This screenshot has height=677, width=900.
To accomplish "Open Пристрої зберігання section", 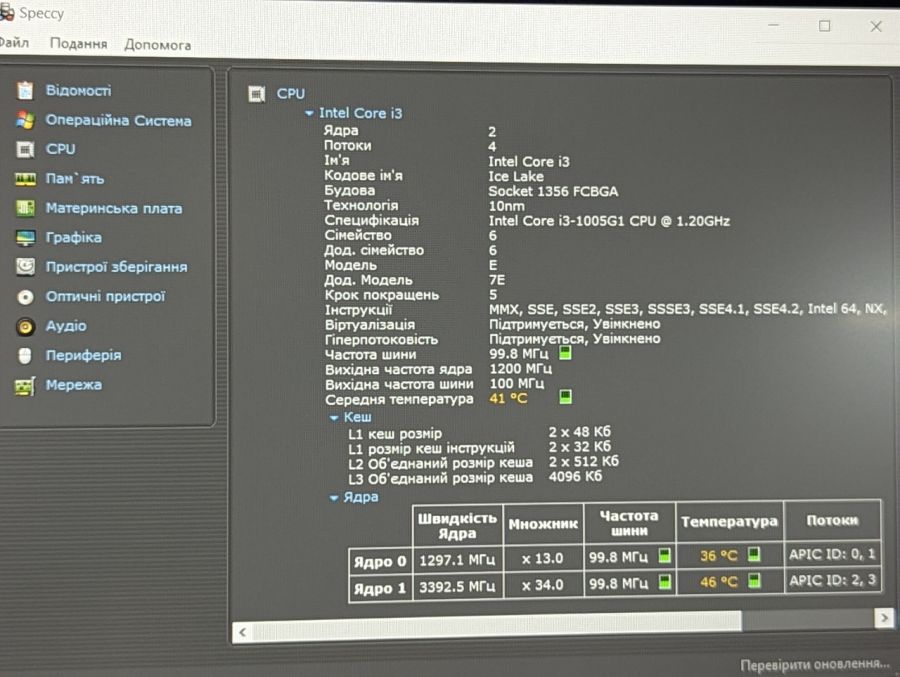I will [x=117, y=267].
